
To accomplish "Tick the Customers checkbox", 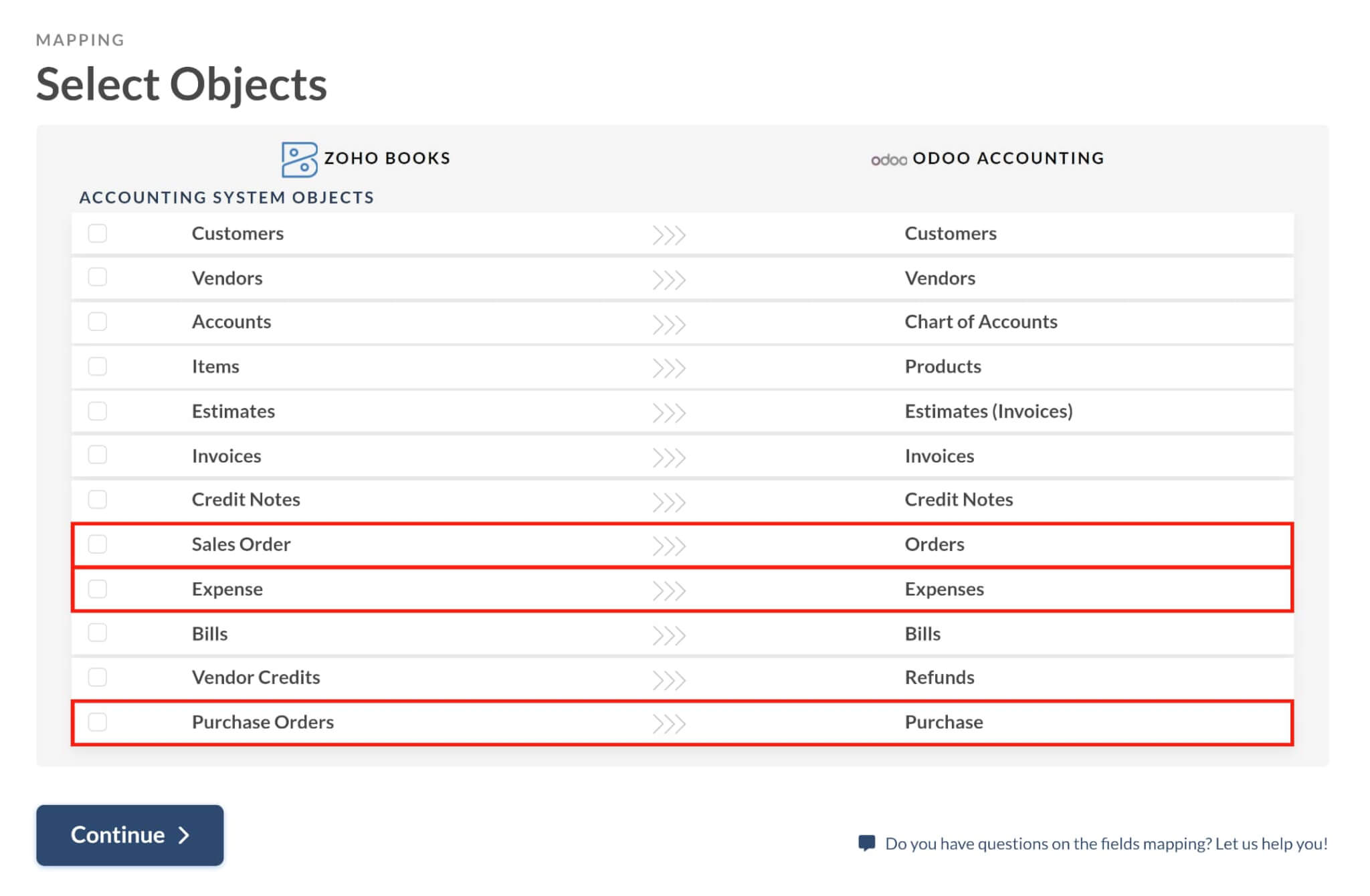I will tap(98, 233).
